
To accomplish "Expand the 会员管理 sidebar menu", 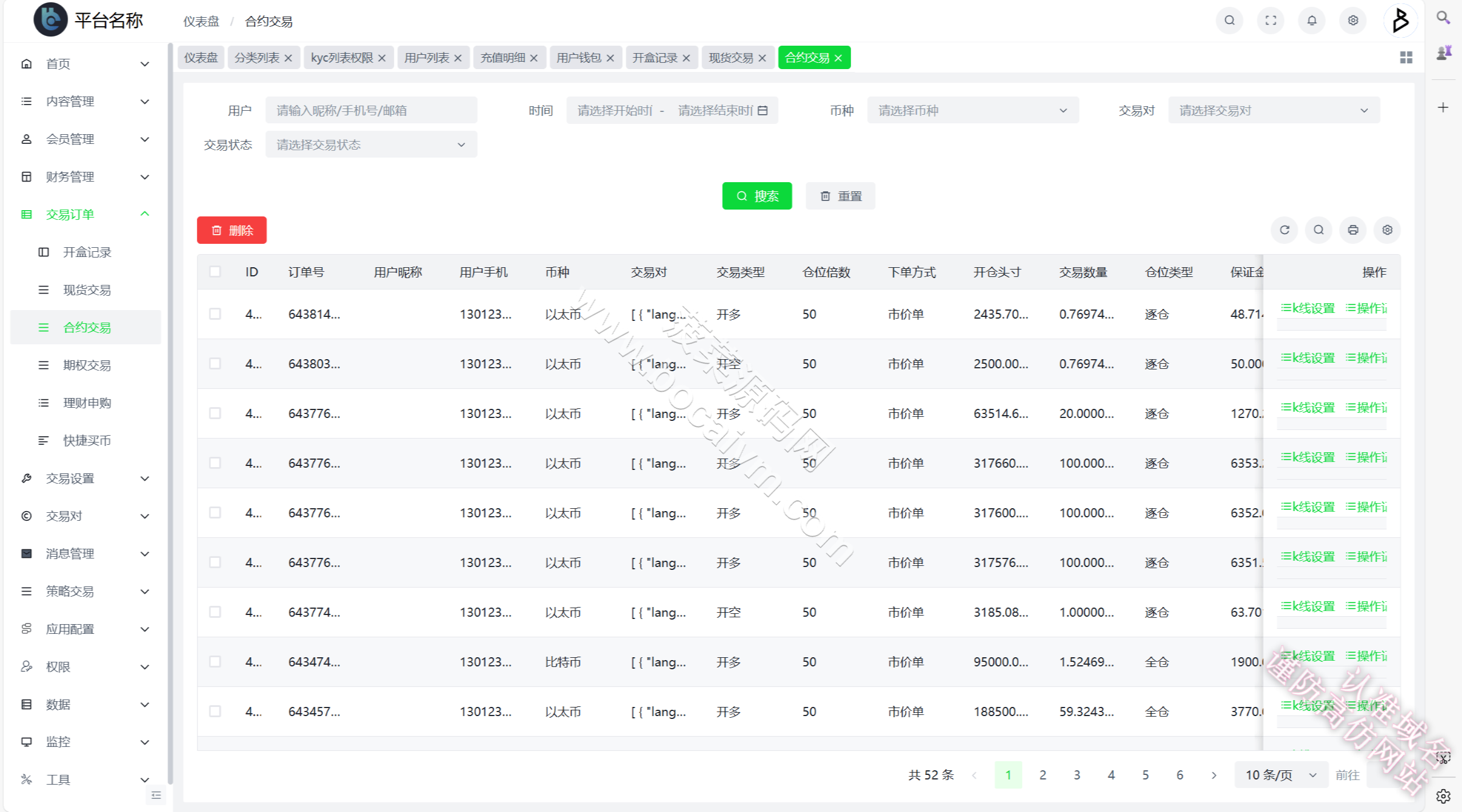I will pos(86,139).
